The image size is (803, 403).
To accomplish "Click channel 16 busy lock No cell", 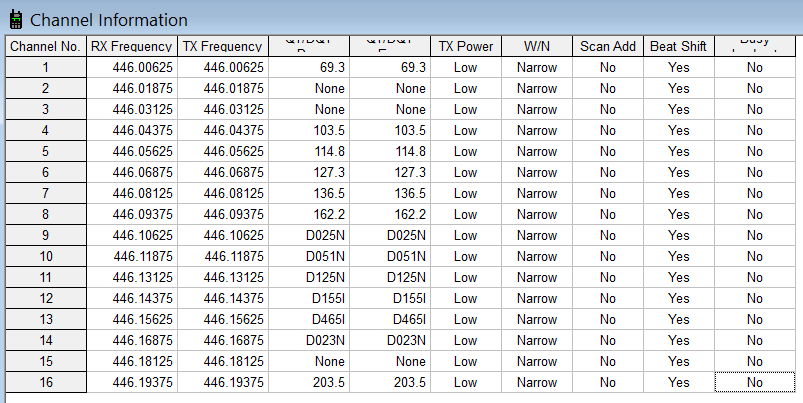I will 755,382.
